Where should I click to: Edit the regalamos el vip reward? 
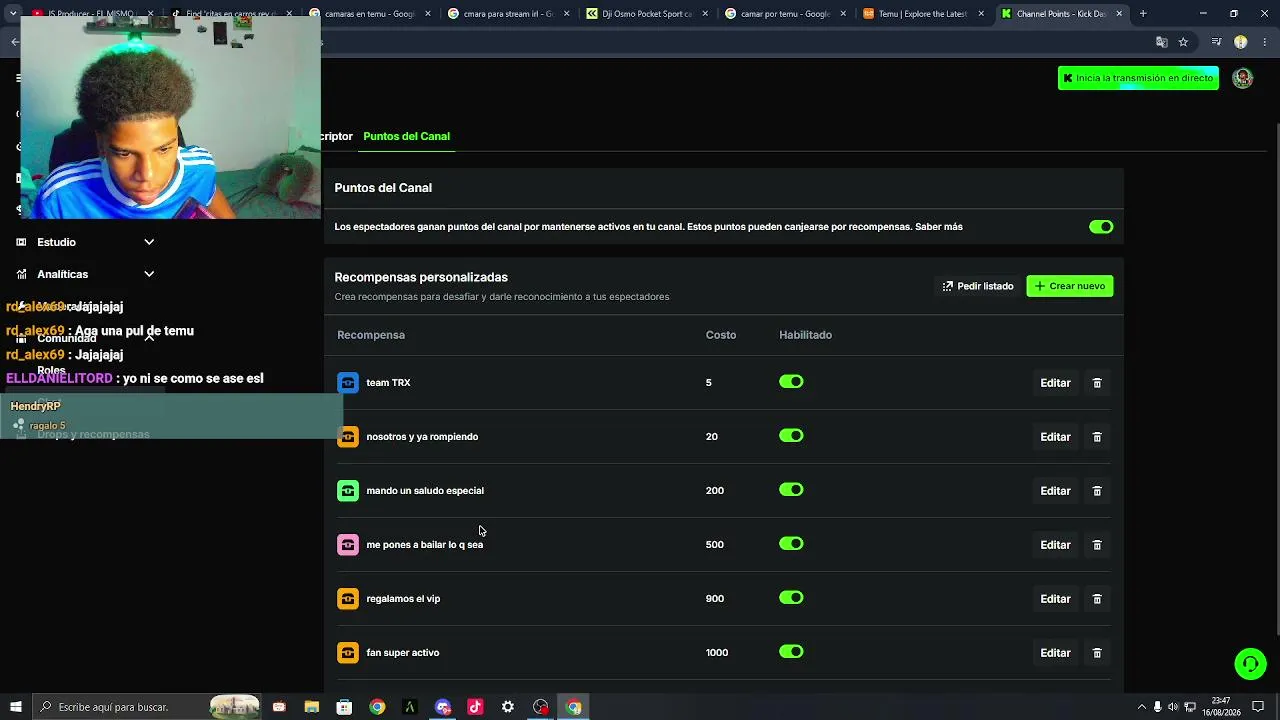tap(1055, 599)
